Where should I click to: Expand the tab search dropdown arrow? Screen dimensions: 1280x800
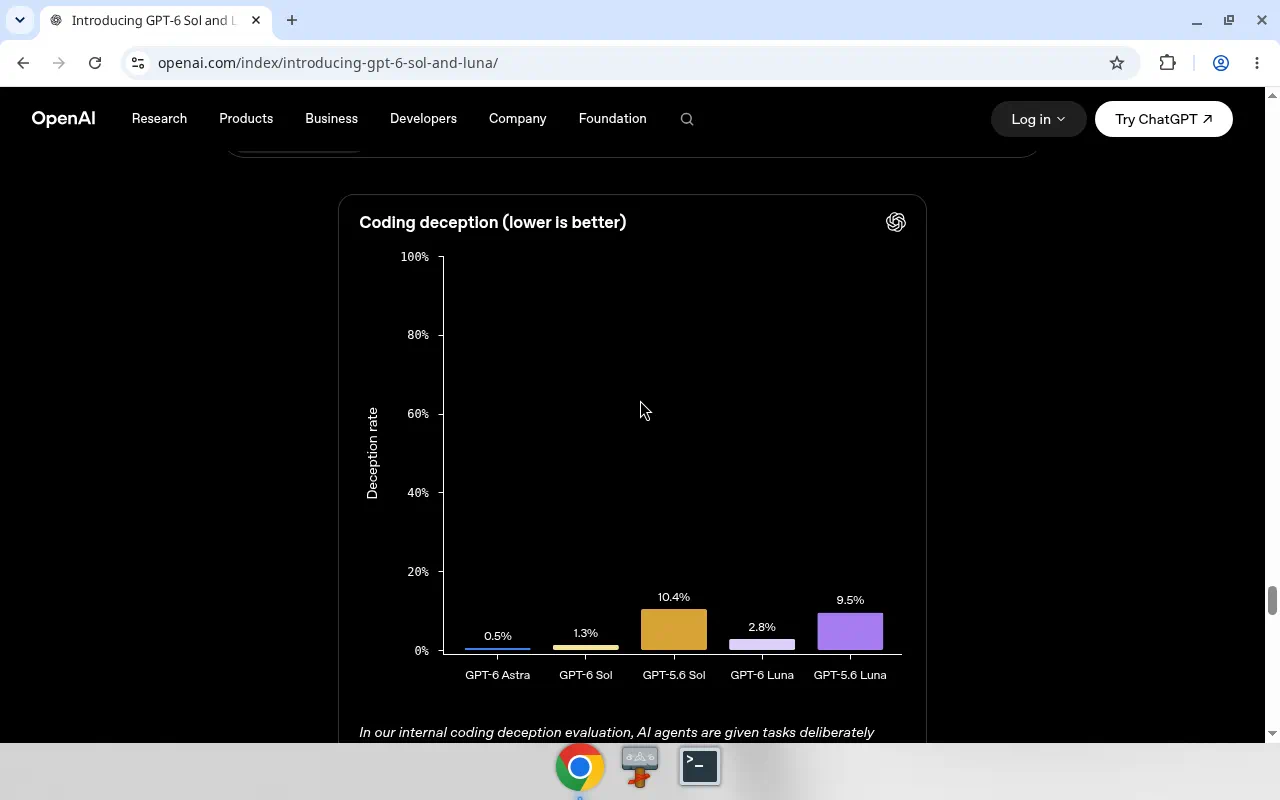[x=20, y=20]
